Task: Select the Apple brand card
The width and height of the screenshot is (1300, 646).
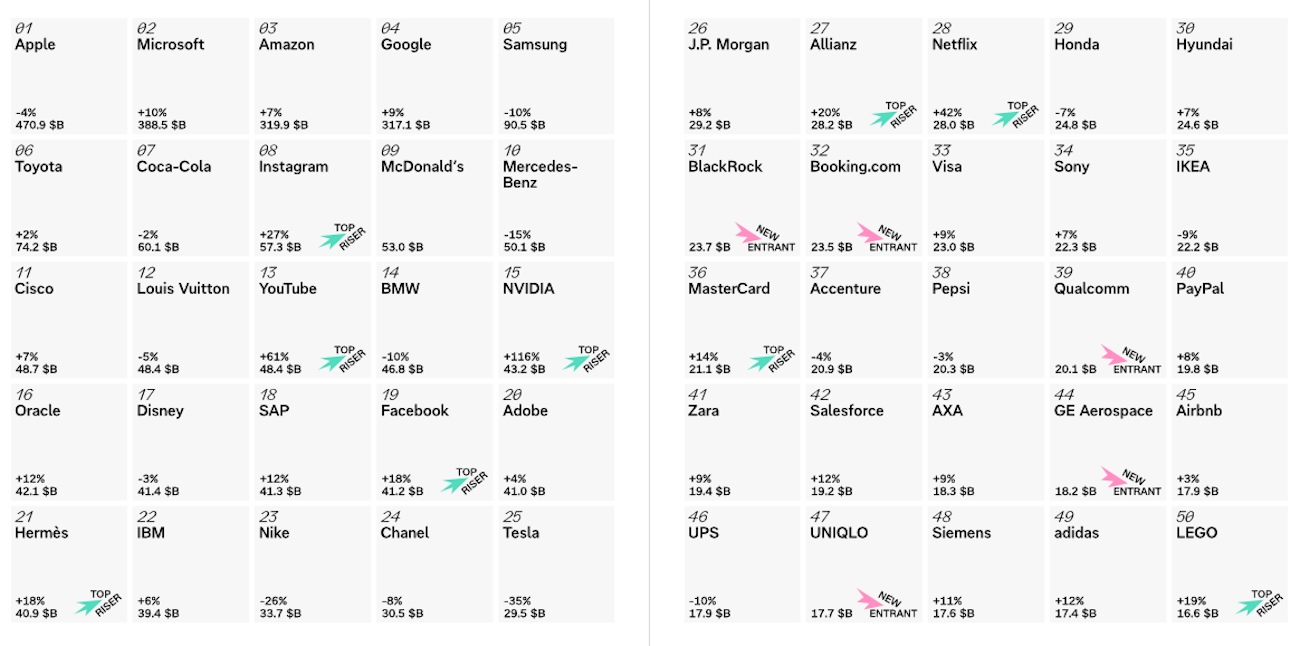Action: pyautogui.click(x=69, y=76)
